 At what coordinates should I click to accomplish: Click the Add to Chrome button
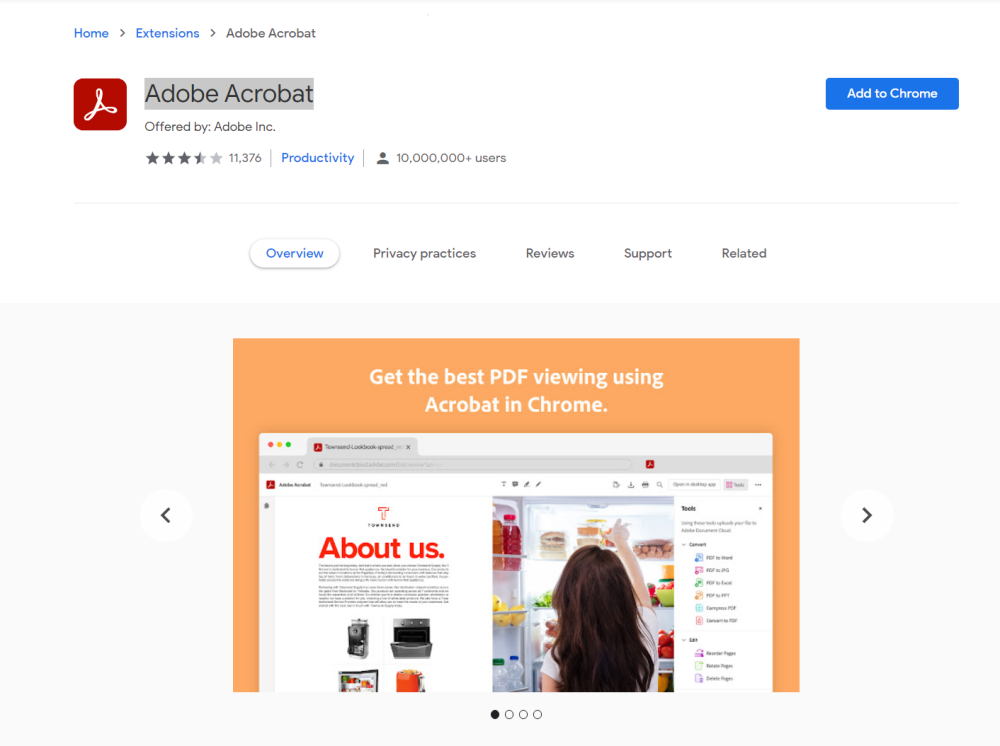pyautogui.click(x=892, y=94)
